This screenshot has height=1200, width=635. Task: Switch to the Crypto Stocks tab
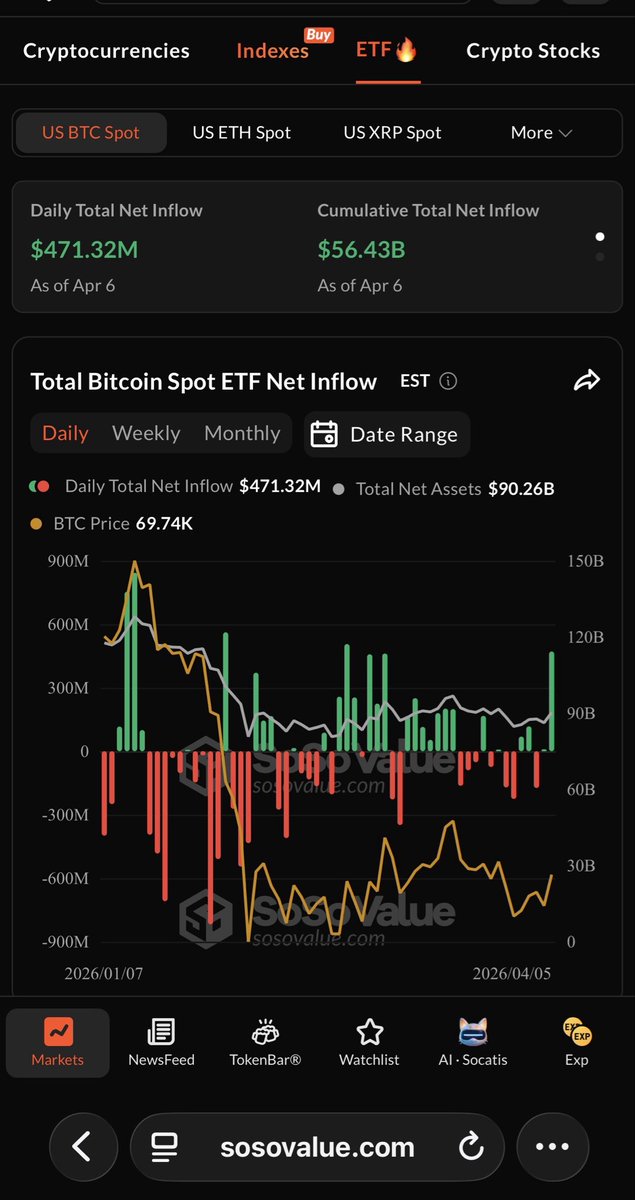[x=533, y=51]
